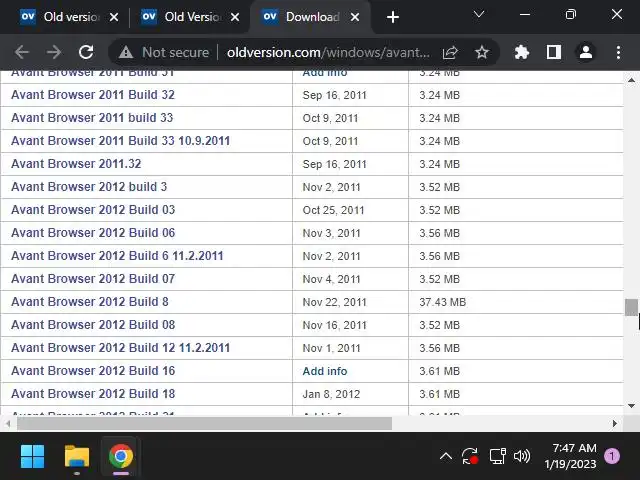Open a new browser tab
640x480 pixels.
tap(393, 17)
